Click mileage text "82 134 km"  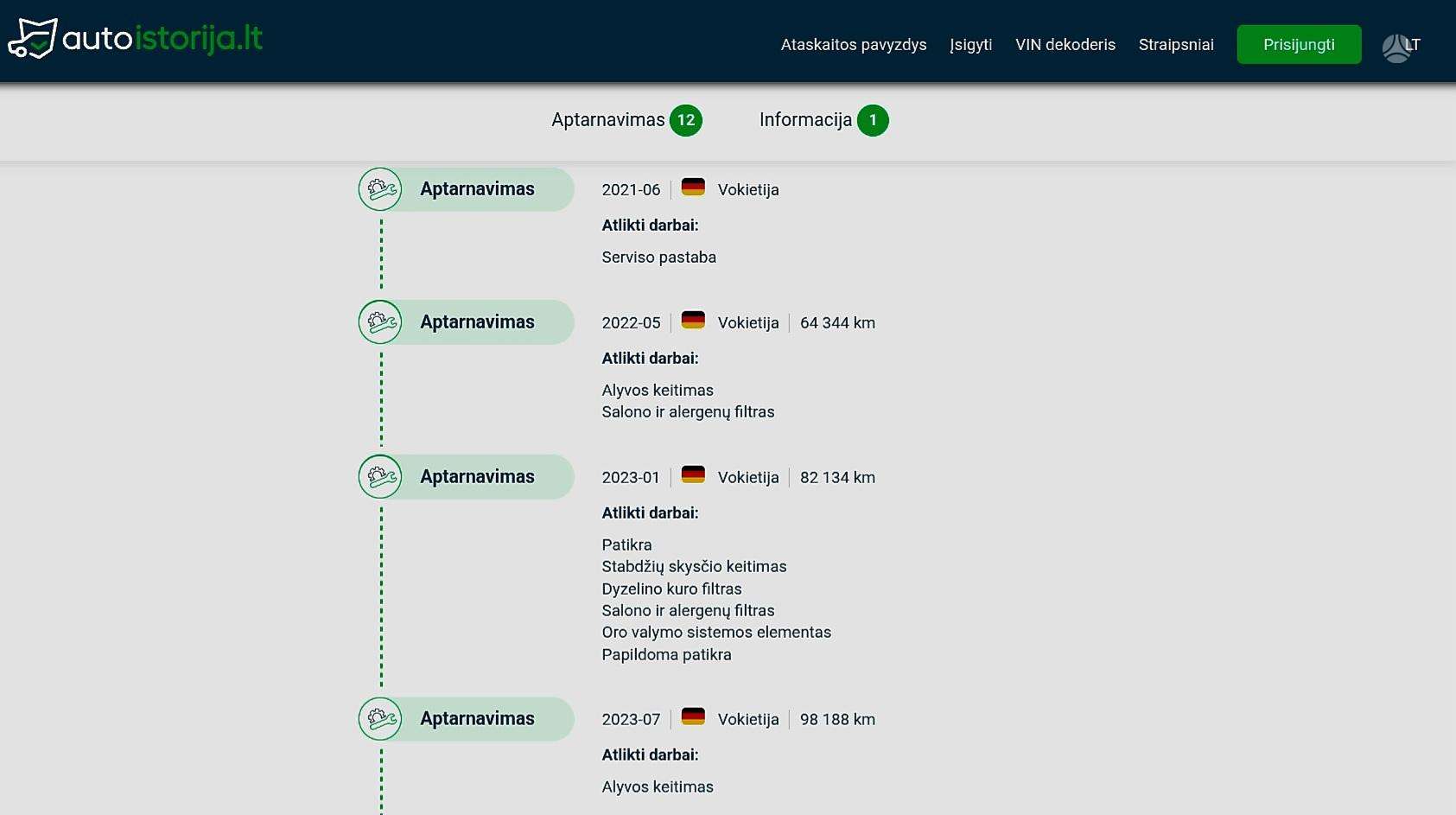click(x=837, y=478)
